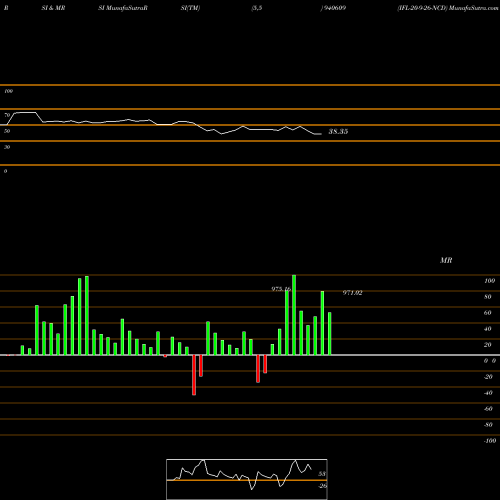Click the 'SI MunafaSutraR' header text

coord(123,8)
